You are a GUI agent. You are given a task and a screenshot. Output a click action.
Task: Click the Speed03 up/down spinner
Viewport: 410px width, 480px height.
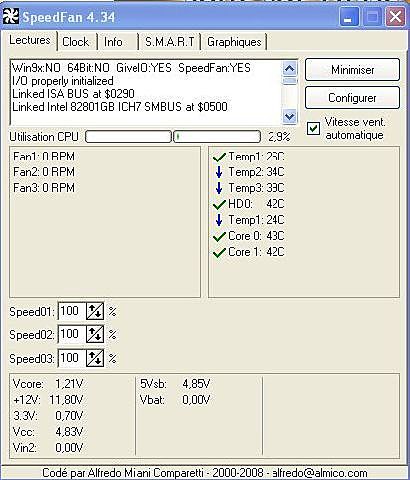(95, 358)
